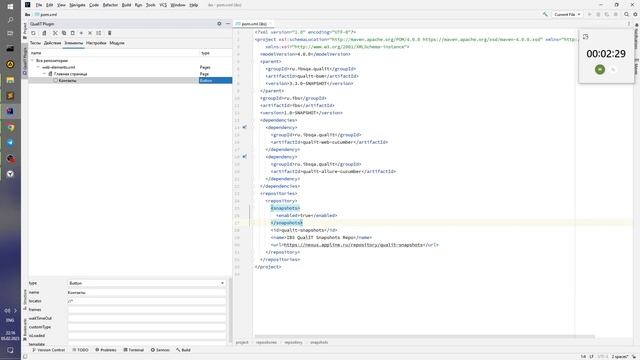Open Chrome from the Windows taskbar

coord(10,127)
